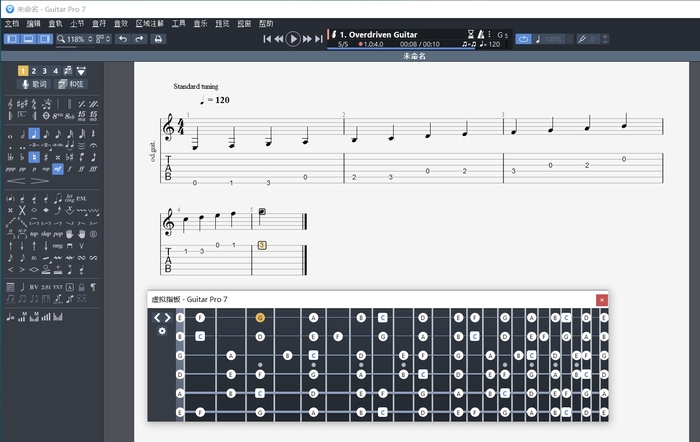Toggle the loop playback button
Image resolution: width=700 pixels, height=442 pixels.
pos(525,39)
